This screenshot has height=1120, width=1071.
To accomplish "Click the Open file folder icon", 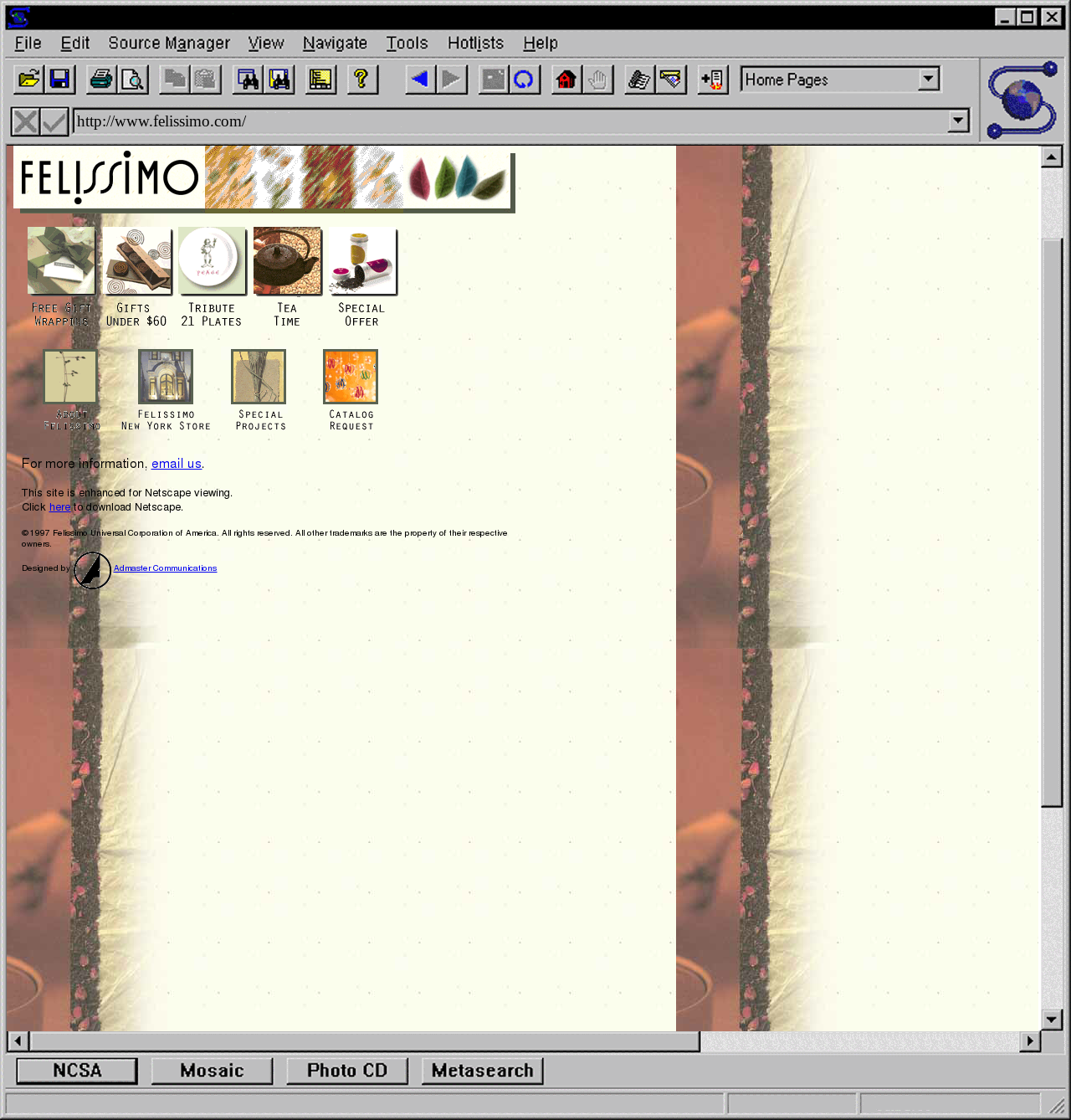I will pyautogui.click(x=28, y=80).
